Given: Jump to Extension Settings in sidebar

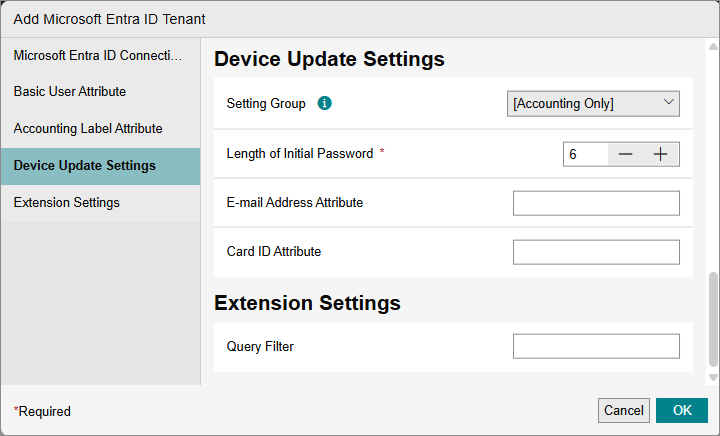Looking at the screenshot, I should pos(101,203).
